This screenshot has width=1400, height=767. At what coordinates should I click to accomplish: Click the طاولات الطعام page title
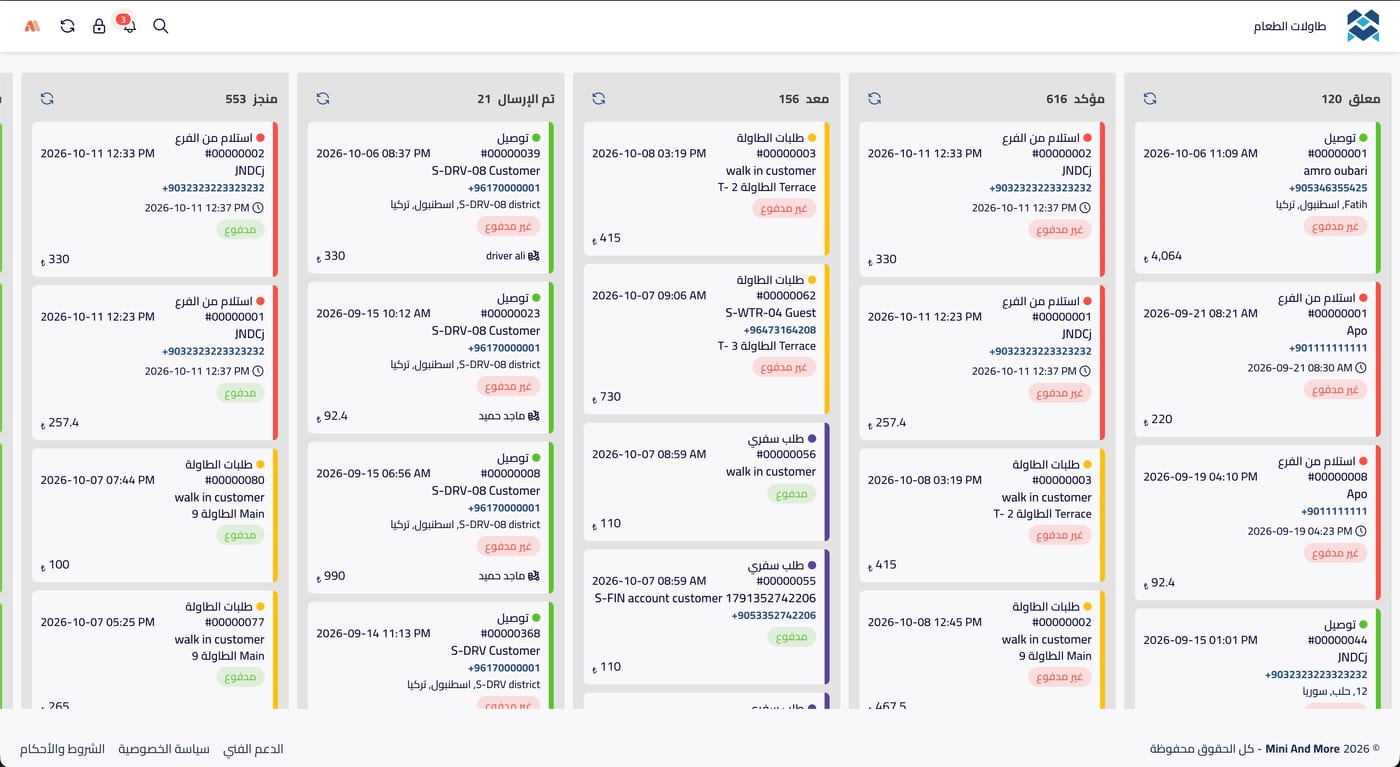click(1290, 27)
